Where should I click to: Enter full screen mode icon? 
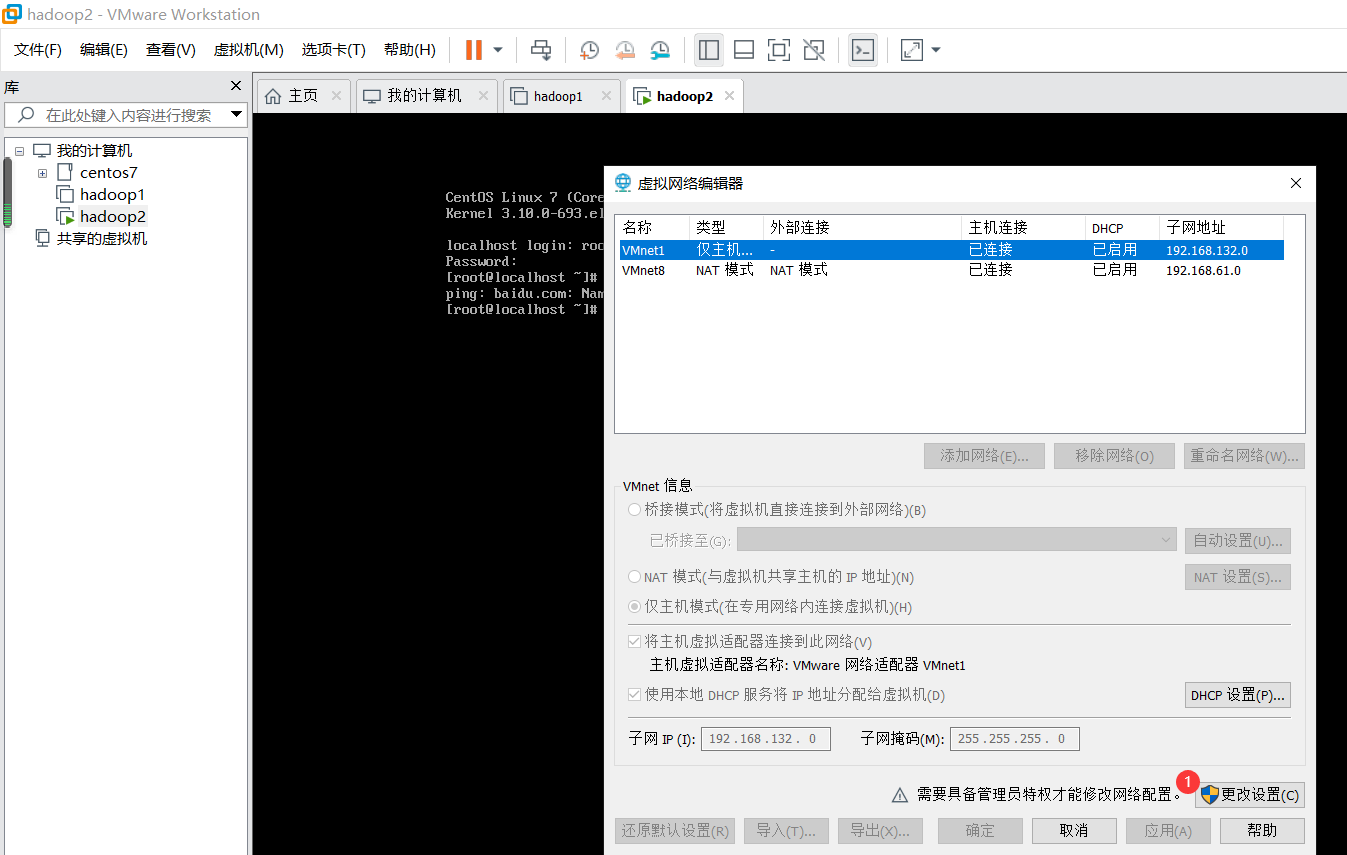pos(779,50)
